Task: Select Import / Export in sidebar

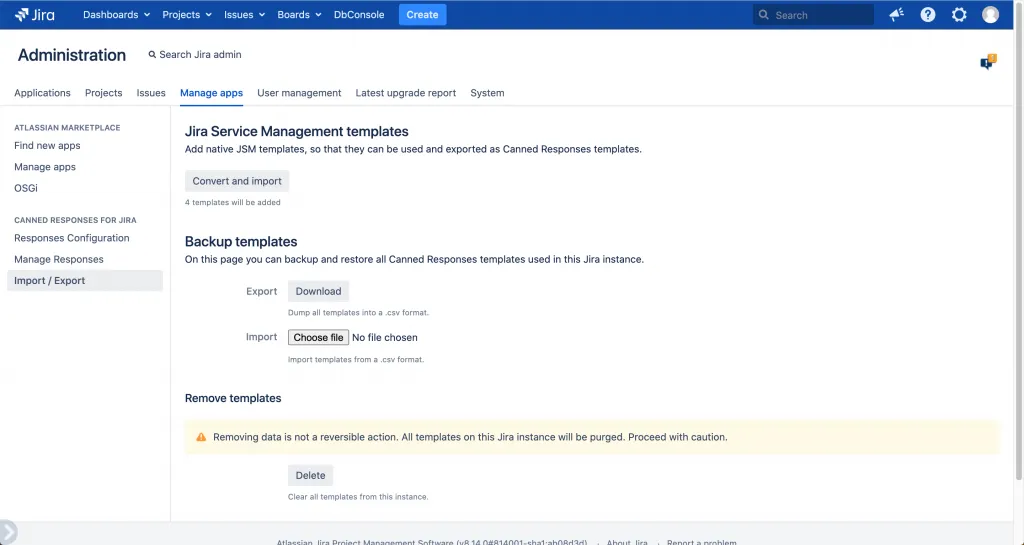Action: coord(85,281)
